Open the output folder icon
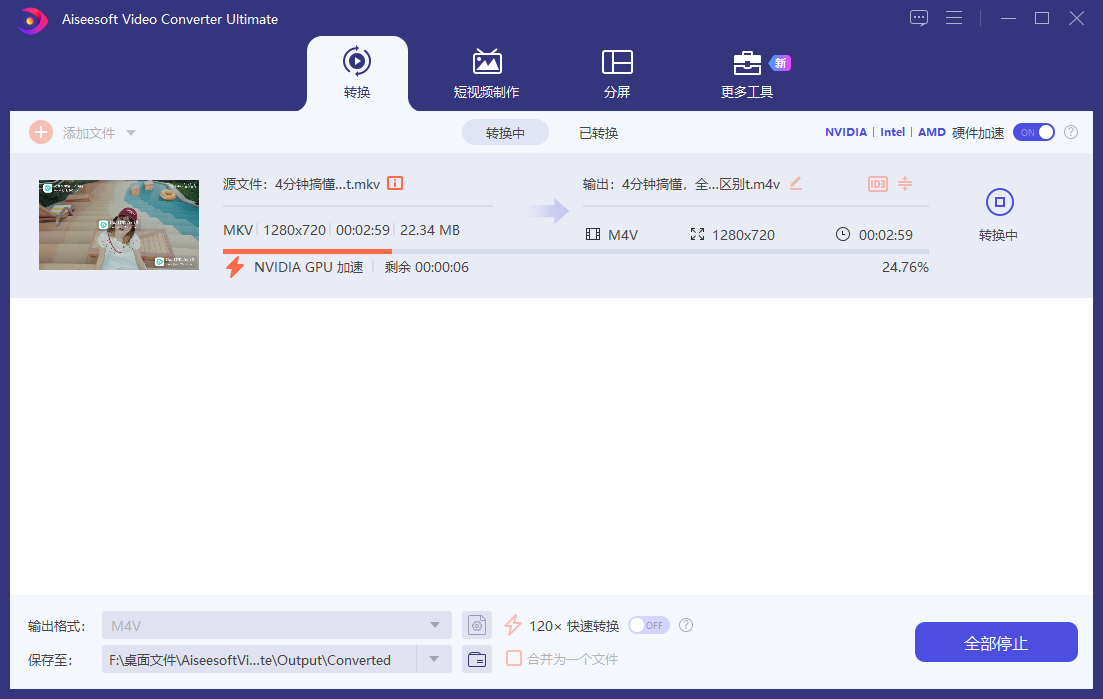This screenshot has width=1103, height=699. (x=477, y=659)
